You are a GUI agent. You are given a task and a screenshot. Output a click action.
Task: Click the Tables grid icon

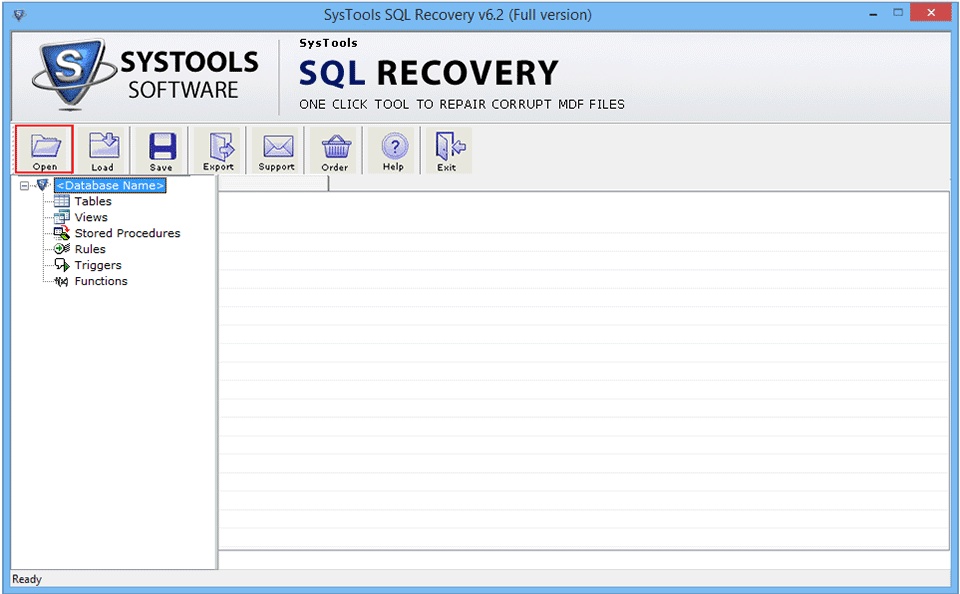[x=62, y=201]
